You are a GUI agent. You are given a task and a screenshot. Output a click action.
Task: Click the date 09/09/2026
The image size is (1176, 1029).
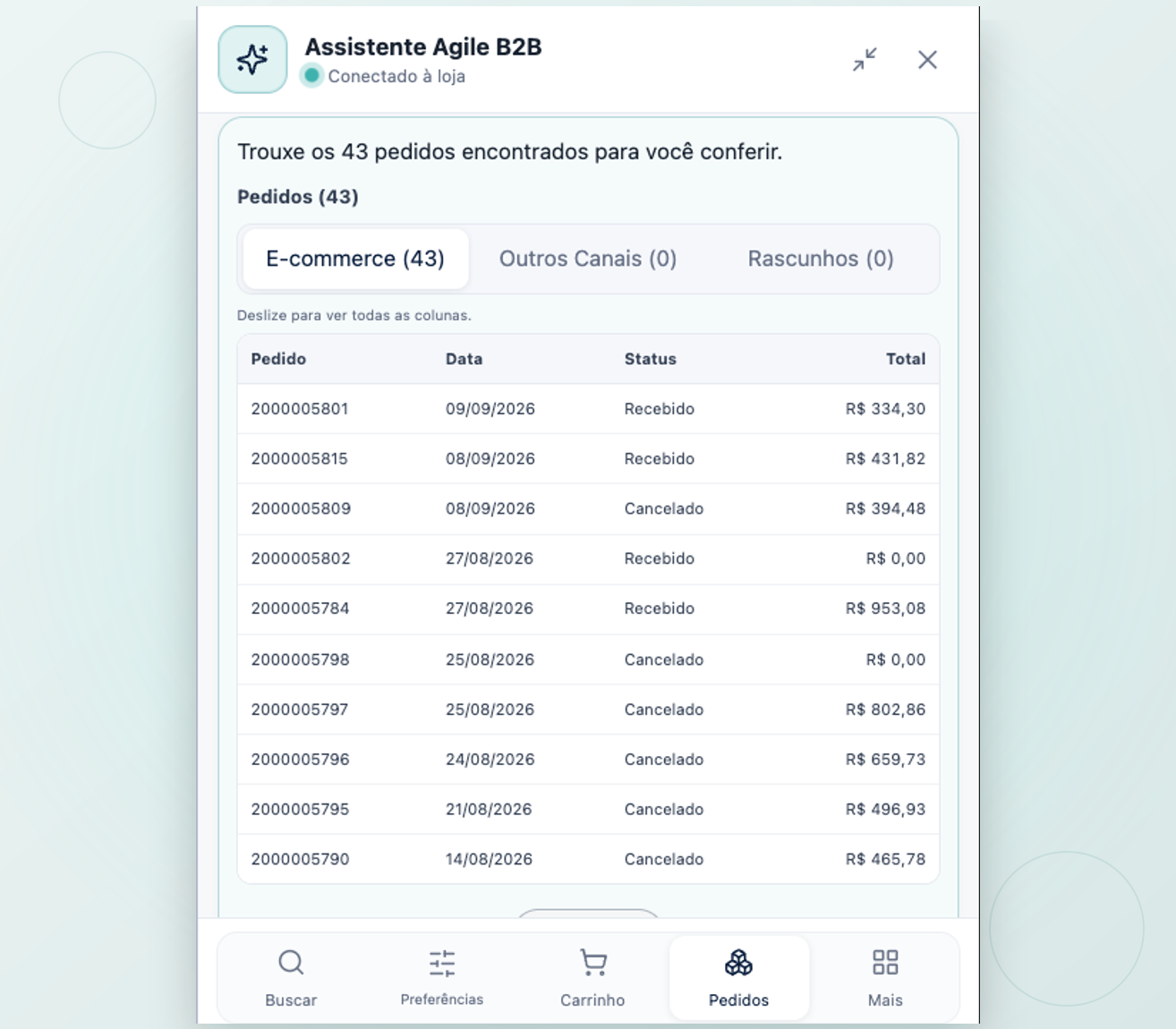(x=490, y=409)
